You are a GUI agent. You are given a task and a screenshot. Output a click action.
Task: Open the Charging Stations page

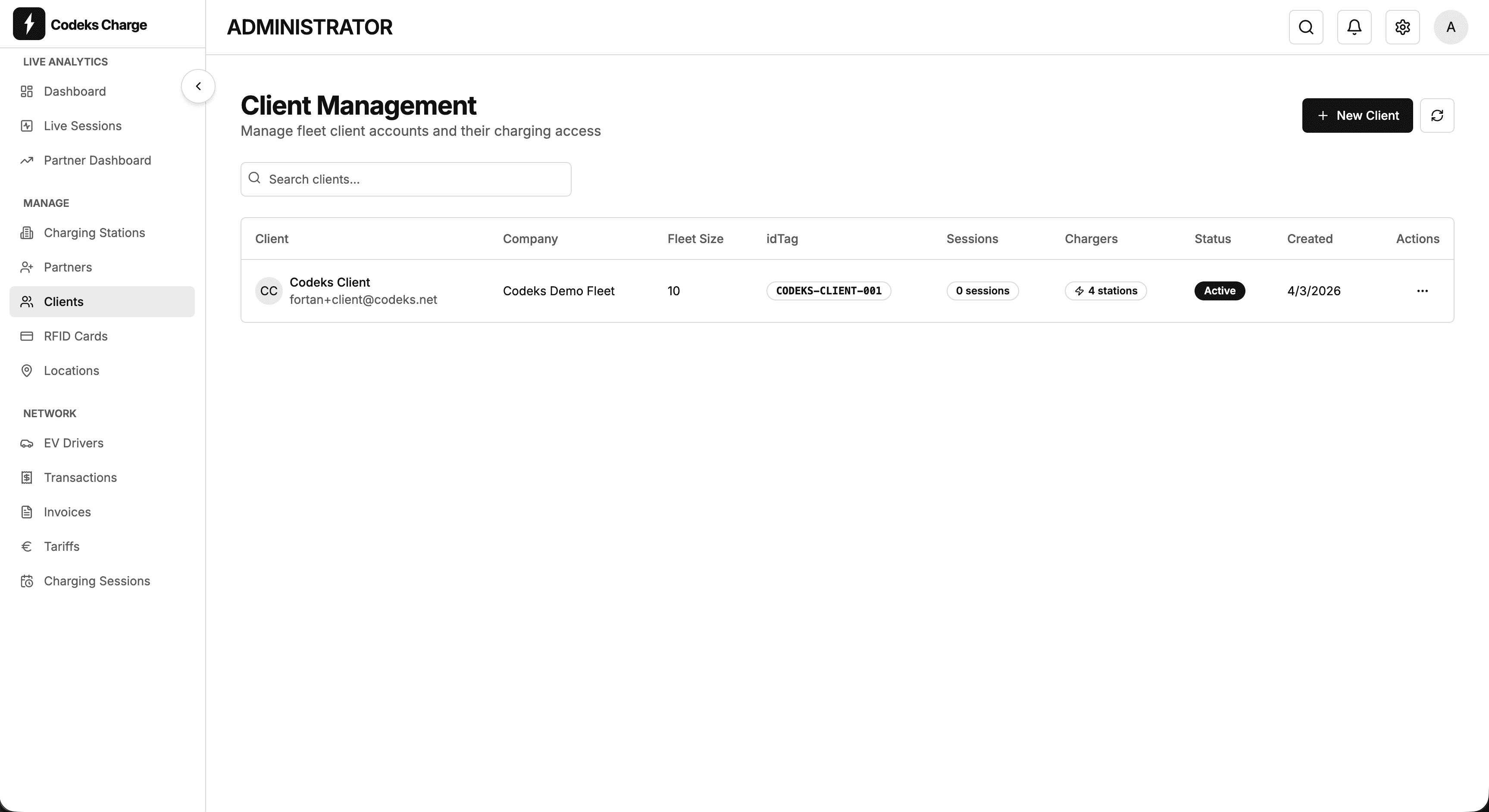[94, 233]
